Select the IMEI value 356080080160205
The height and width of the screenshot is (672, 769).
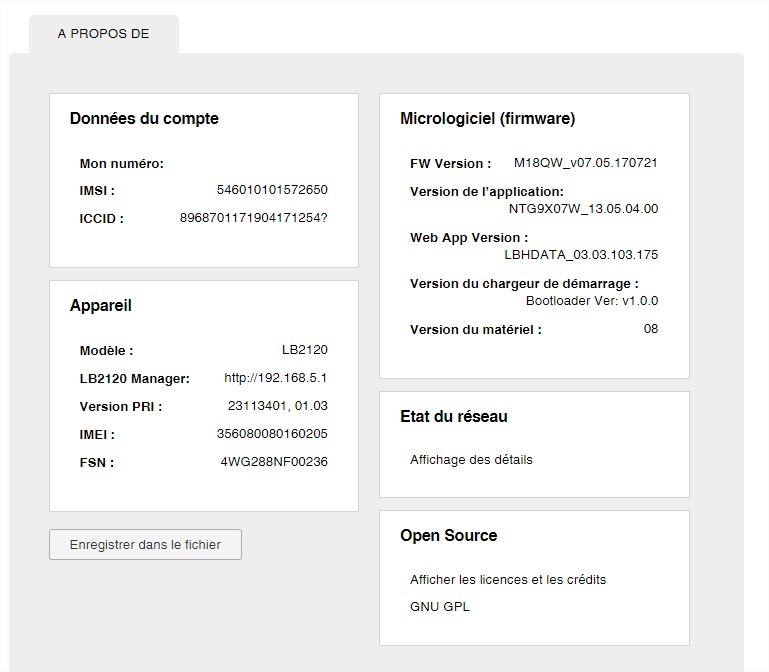(x=272, y=434)
